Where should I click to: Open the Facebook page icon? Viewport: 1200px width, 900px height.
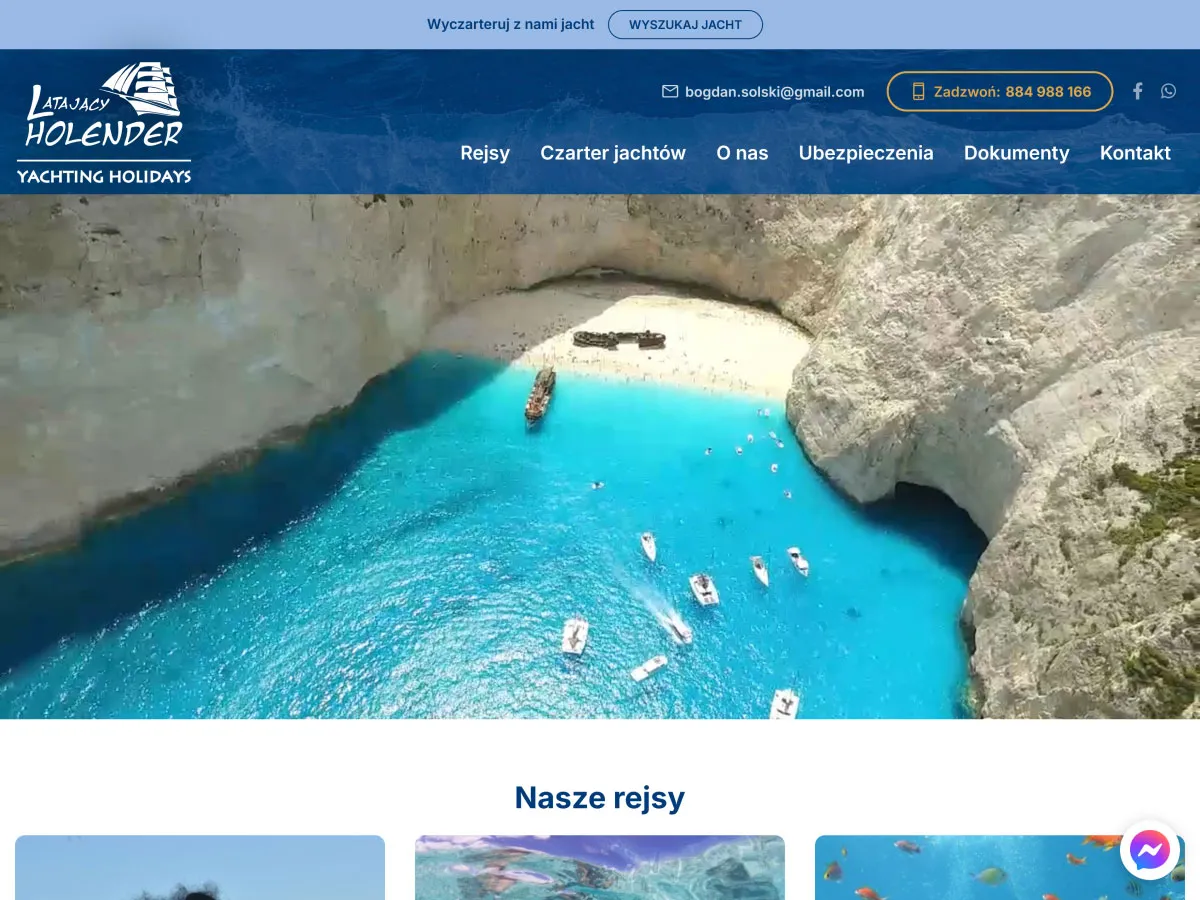(1137, 91)
